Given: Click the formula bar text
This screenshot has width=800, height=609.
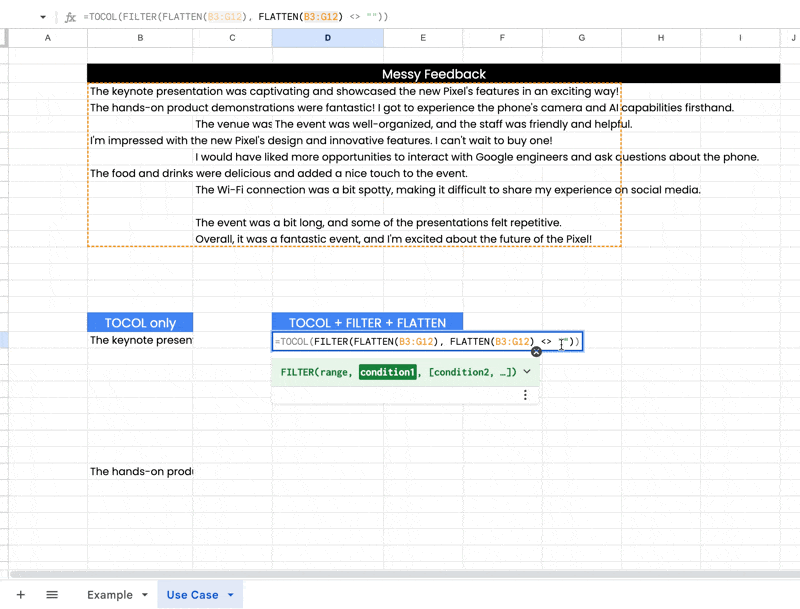Looking at the screenshot, I should (235, 17).
